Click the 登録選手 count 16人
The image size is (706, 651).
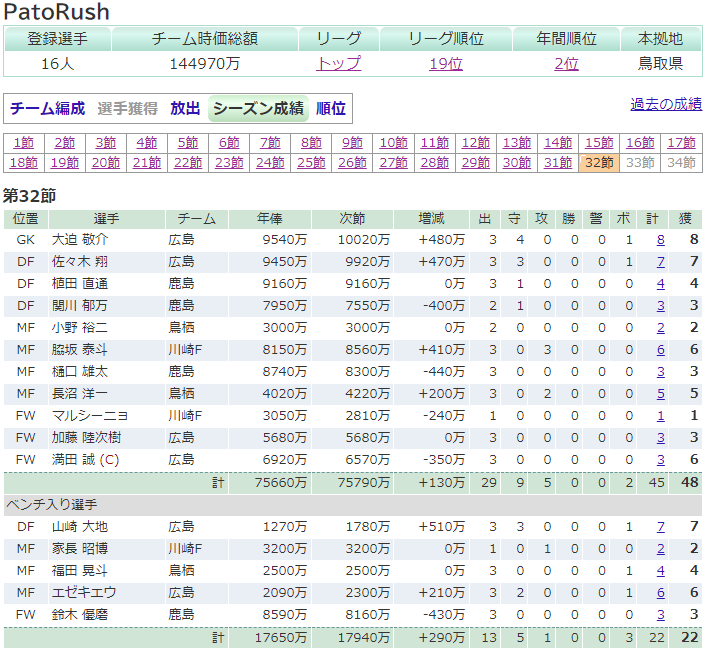58,63
